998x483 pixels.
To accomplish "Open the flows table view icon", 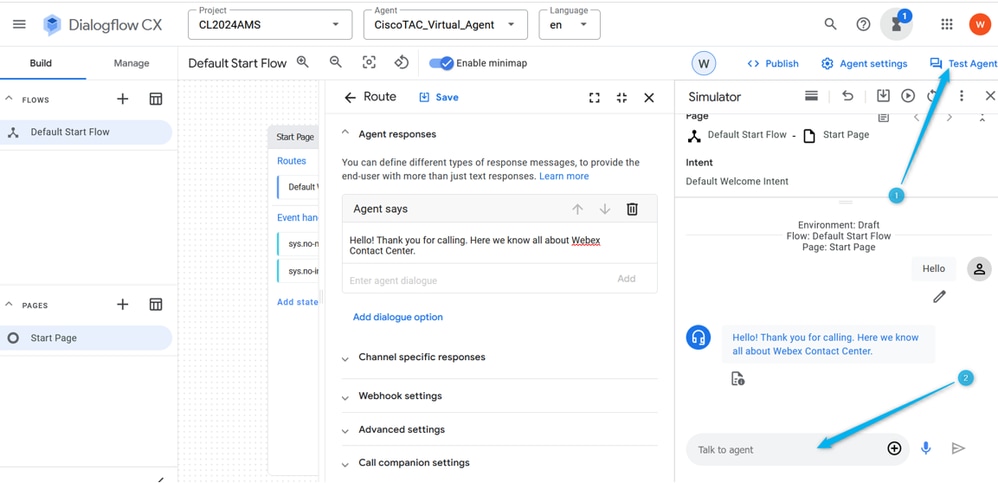I will pyautogui.click(x=156, y=99).
